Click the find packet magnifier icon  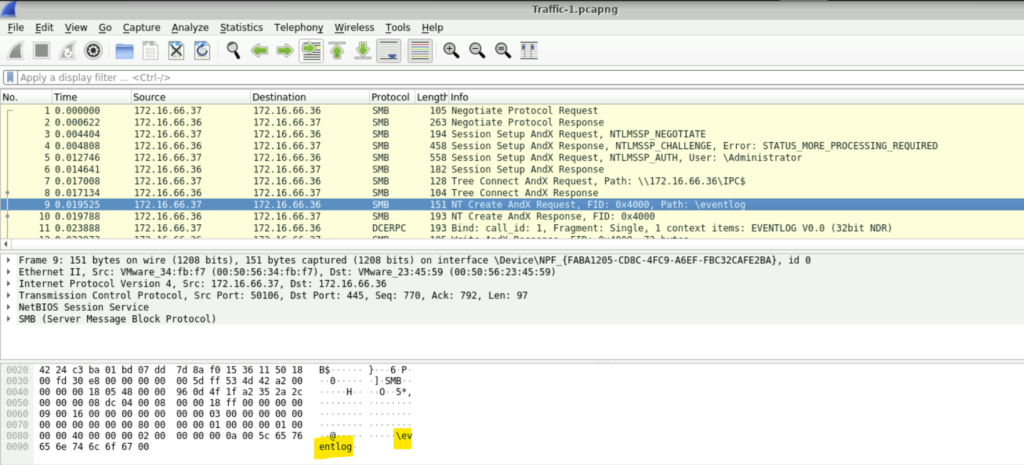(x=233, y=51)
